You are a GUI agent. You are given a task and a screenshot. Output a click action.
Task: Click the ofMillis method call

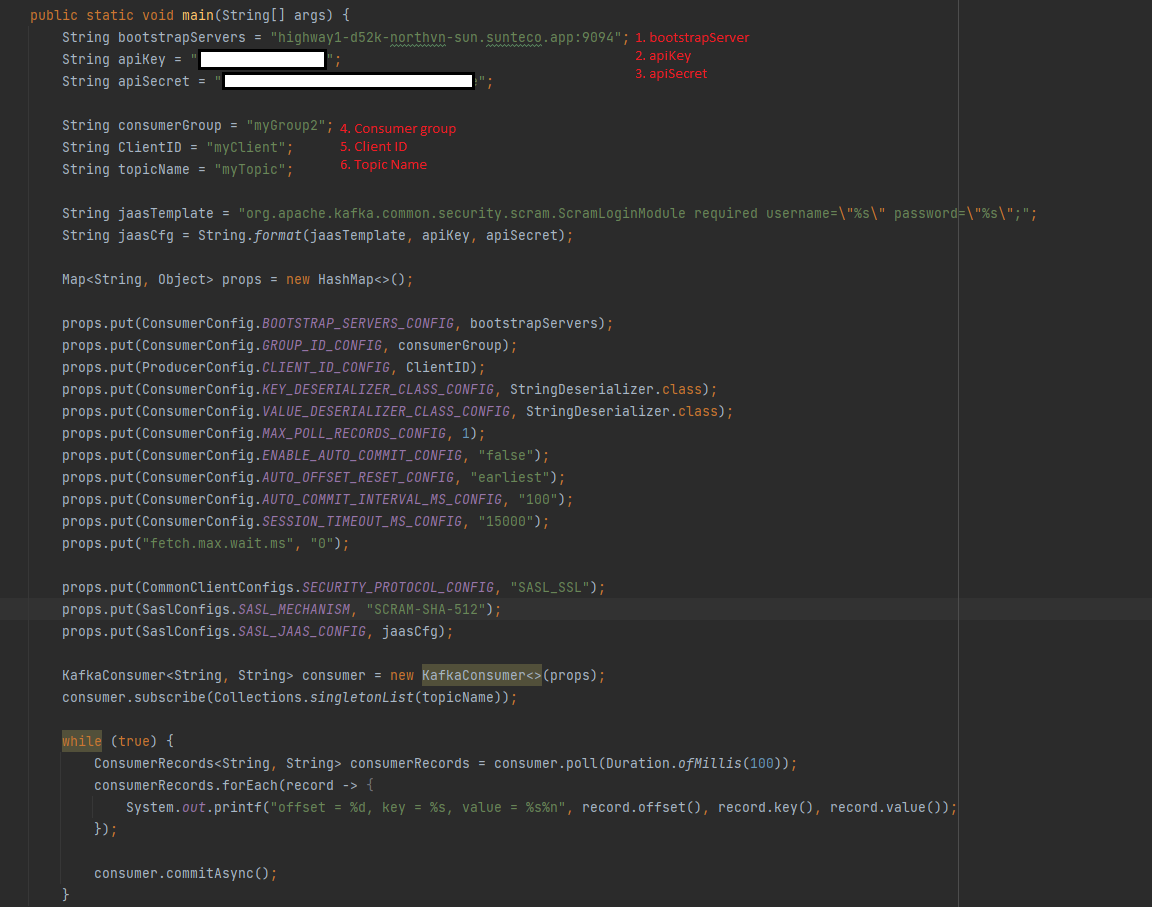click(x=710, y=764)
